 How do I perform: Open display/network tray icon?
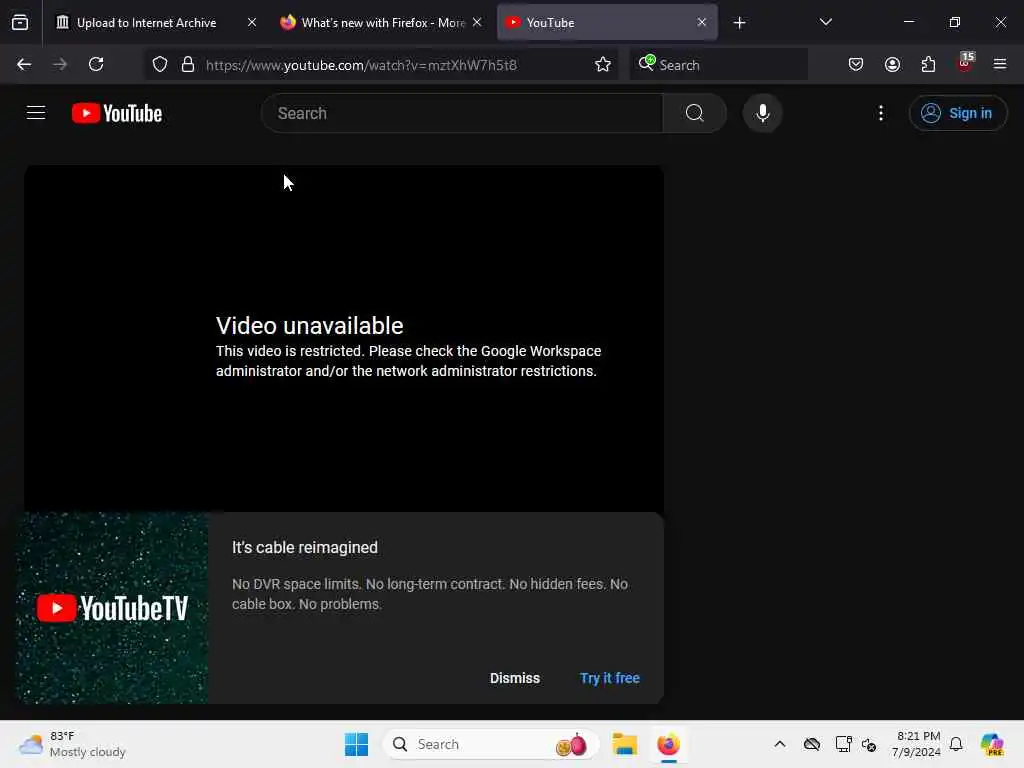[843, 744]
